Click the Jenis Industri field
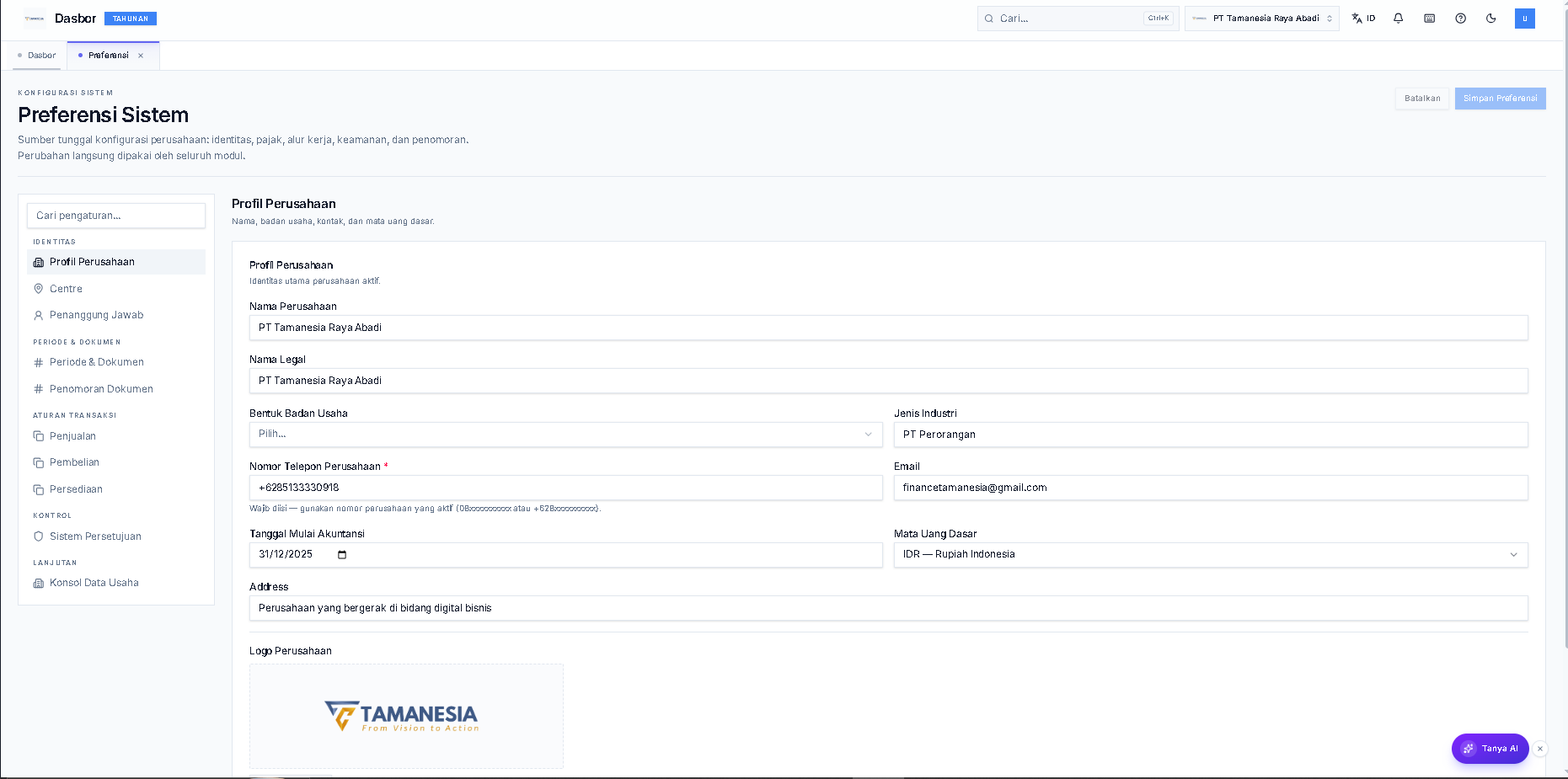Viewport: 1568px width, 779px height. point(1211,435)
